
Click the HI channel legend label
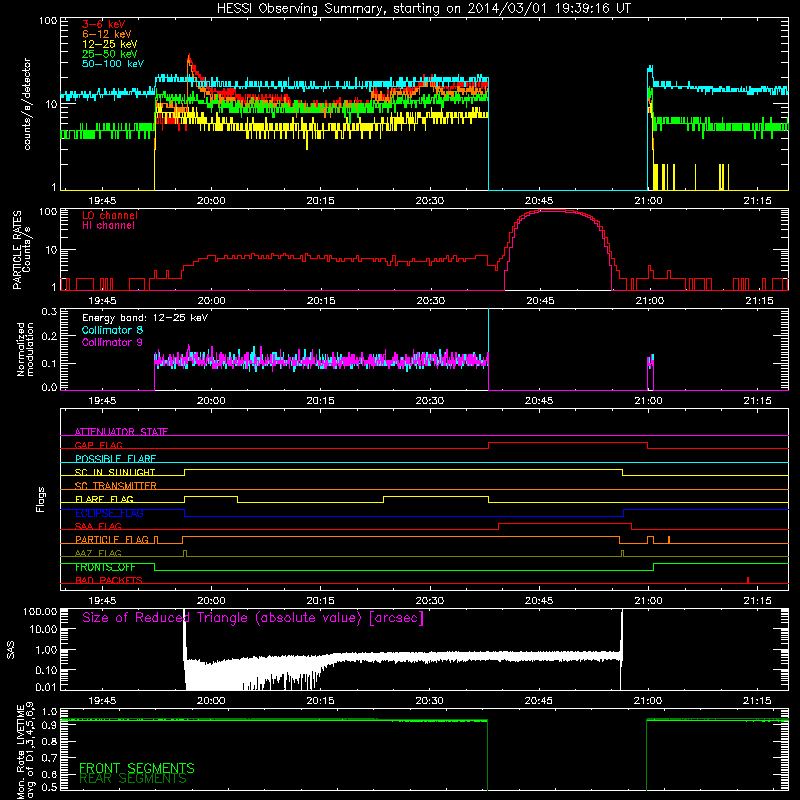[108, 225]
